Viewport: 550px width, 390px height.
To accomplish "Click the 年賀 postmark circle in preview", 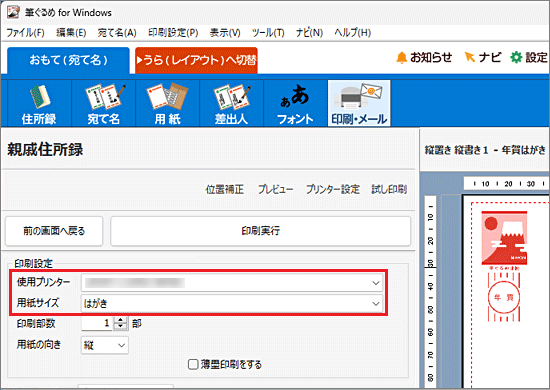I will coord(504,298).
